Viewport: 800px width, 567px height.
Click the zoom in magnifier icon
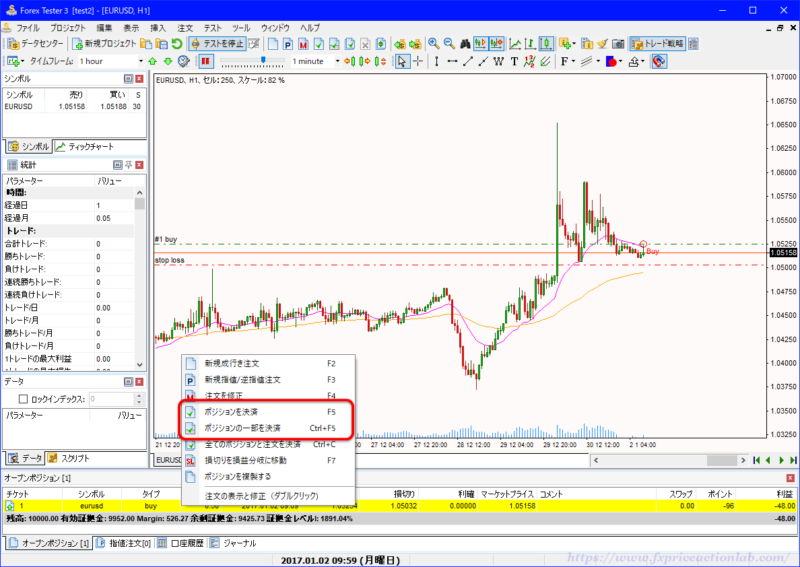click(x=434, y=44)
